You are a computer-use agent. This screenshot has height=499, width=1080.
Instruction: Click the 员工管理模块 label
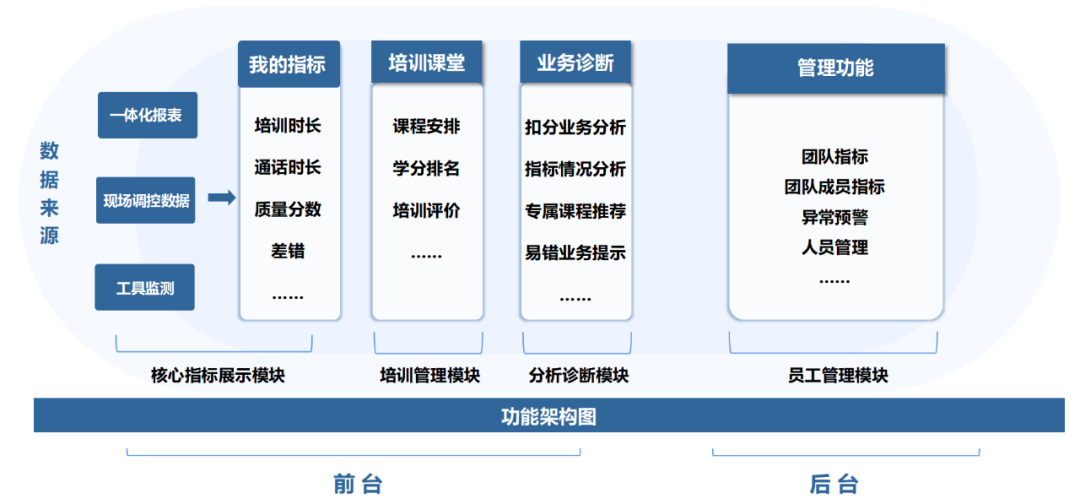click(838, 376)
